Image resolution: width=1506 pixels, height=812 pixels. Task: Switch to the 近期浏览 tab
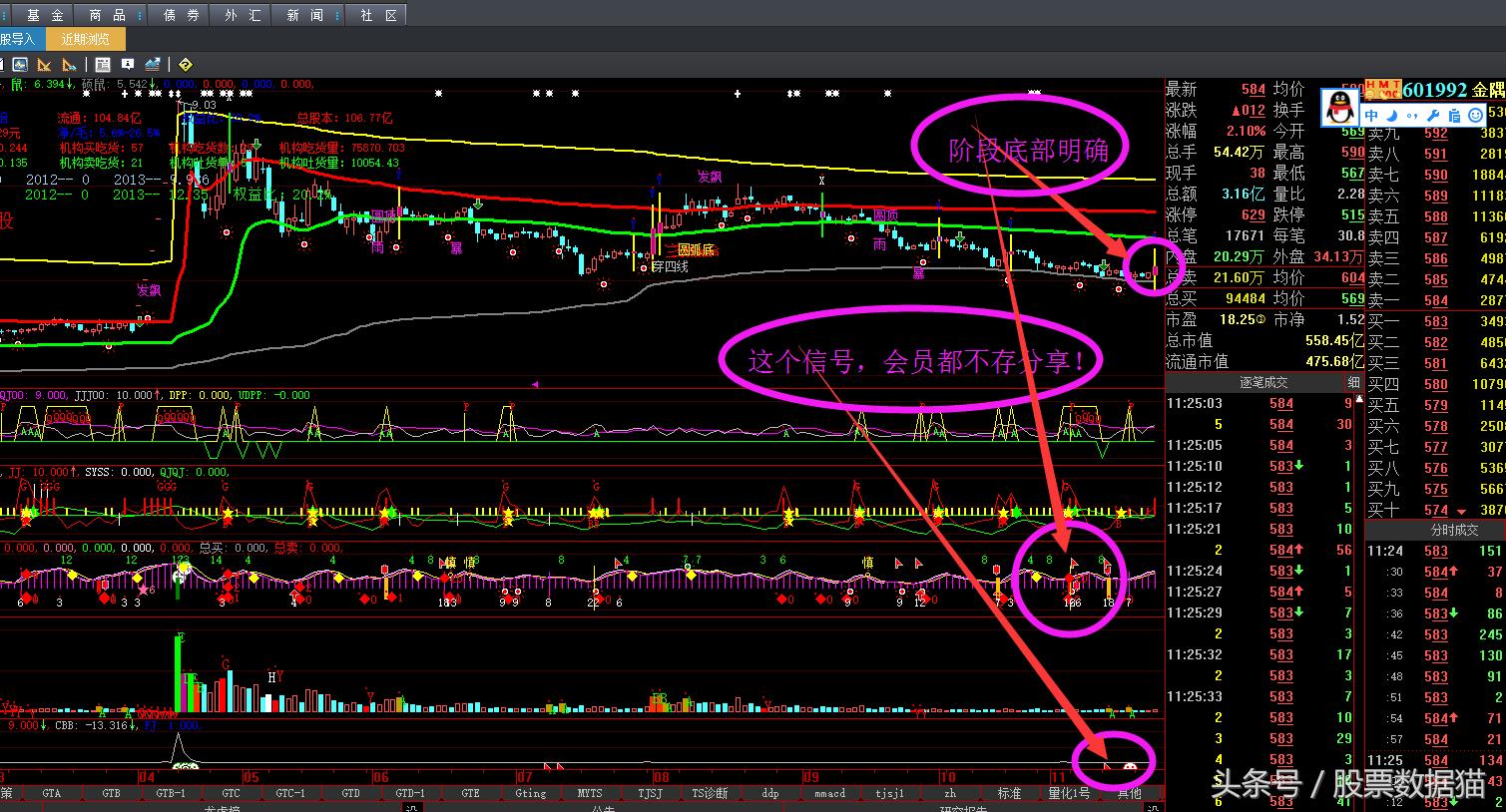coord(86,40)
